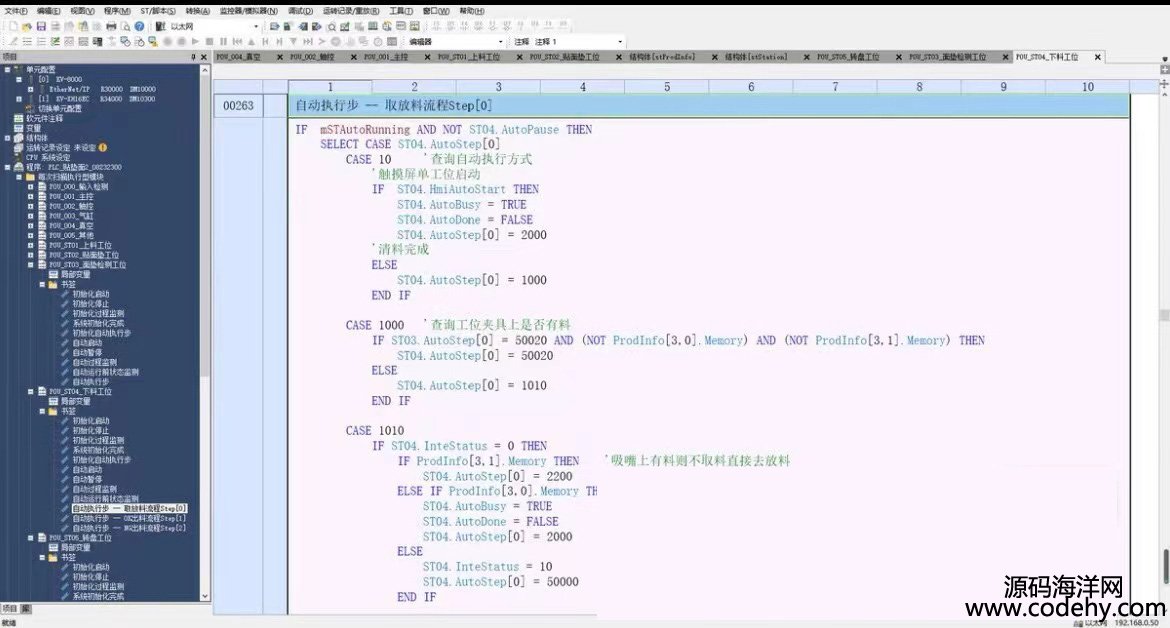Select the 项目 tab at panel bottom

click(9, 609)
